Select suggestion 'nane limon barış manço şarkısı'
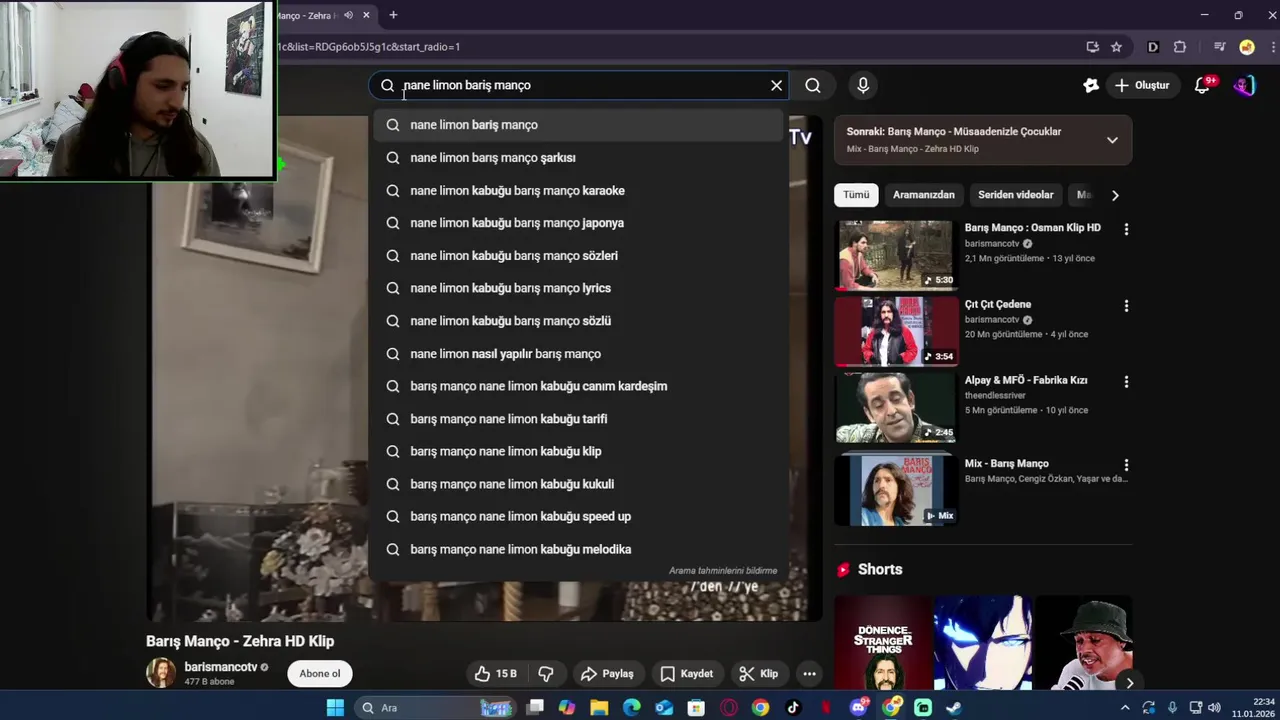 click(x=578, y=157)
